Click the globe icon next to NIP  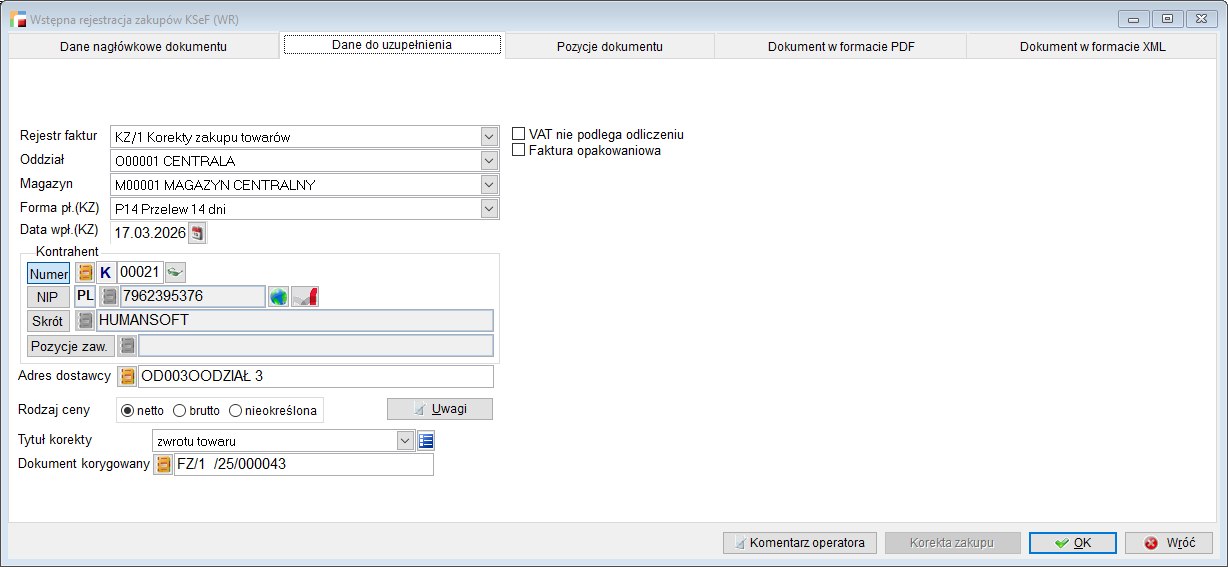(x=278, y=297)
